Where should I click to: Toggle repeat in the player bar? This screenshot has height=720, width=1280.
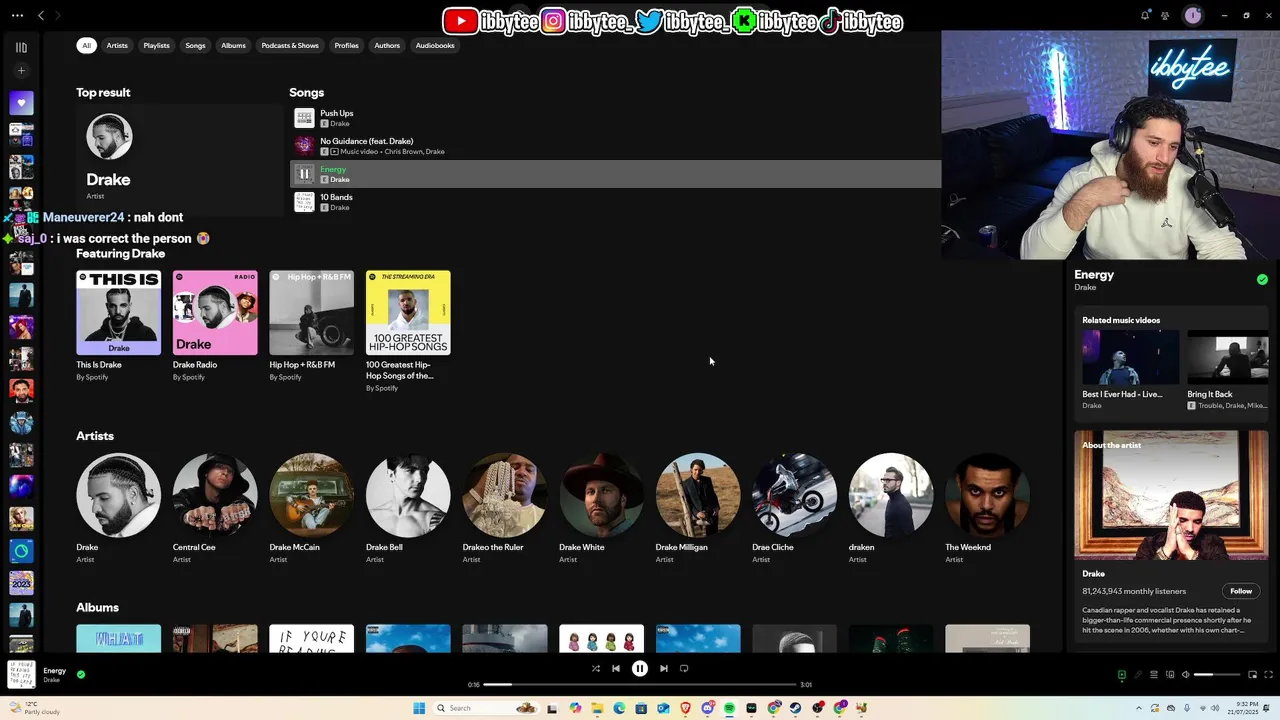click(x=684, y=669)
